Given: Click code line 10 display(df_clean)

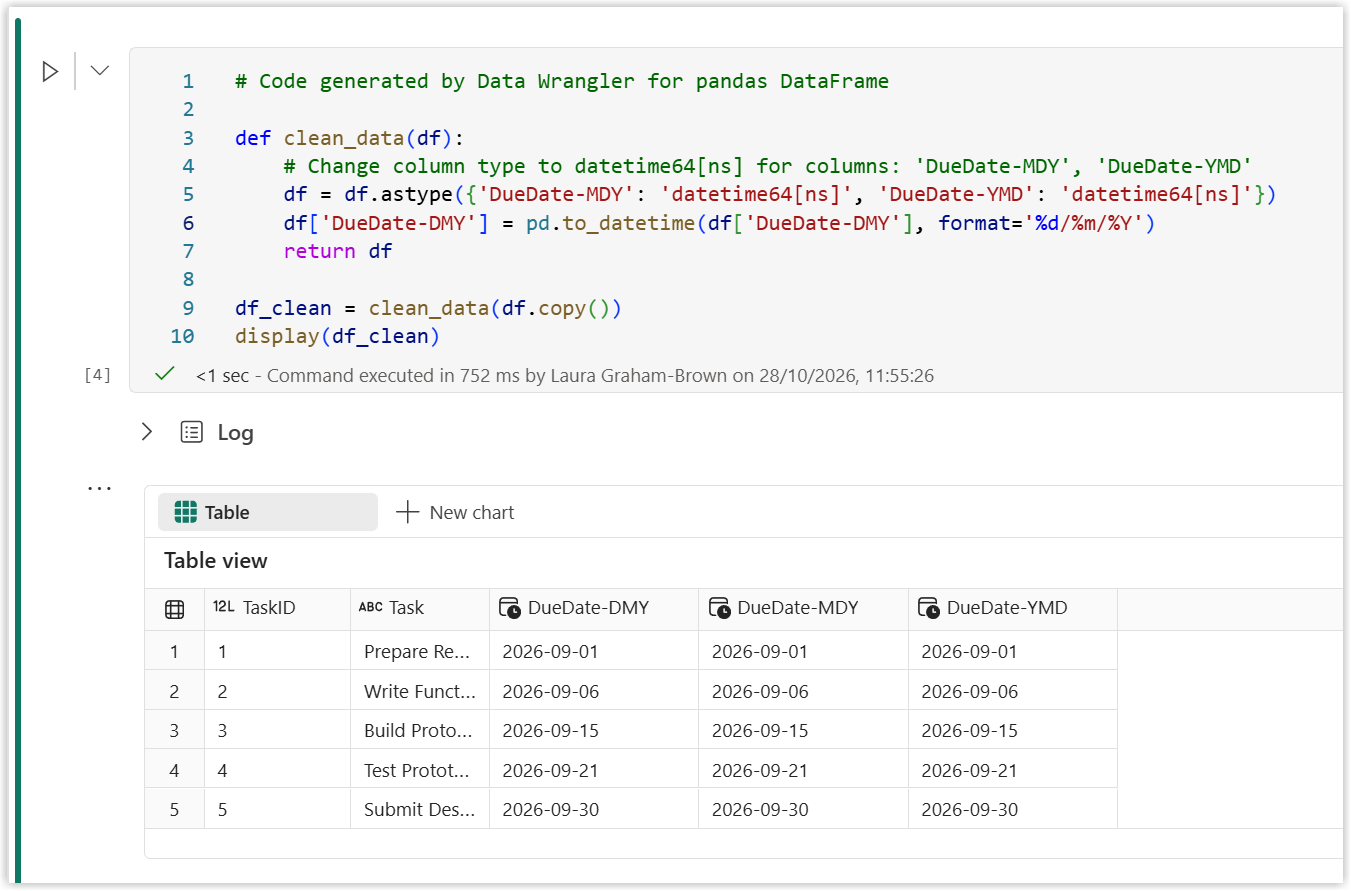Looking at the screenshot, I should [x=337, y=336].
